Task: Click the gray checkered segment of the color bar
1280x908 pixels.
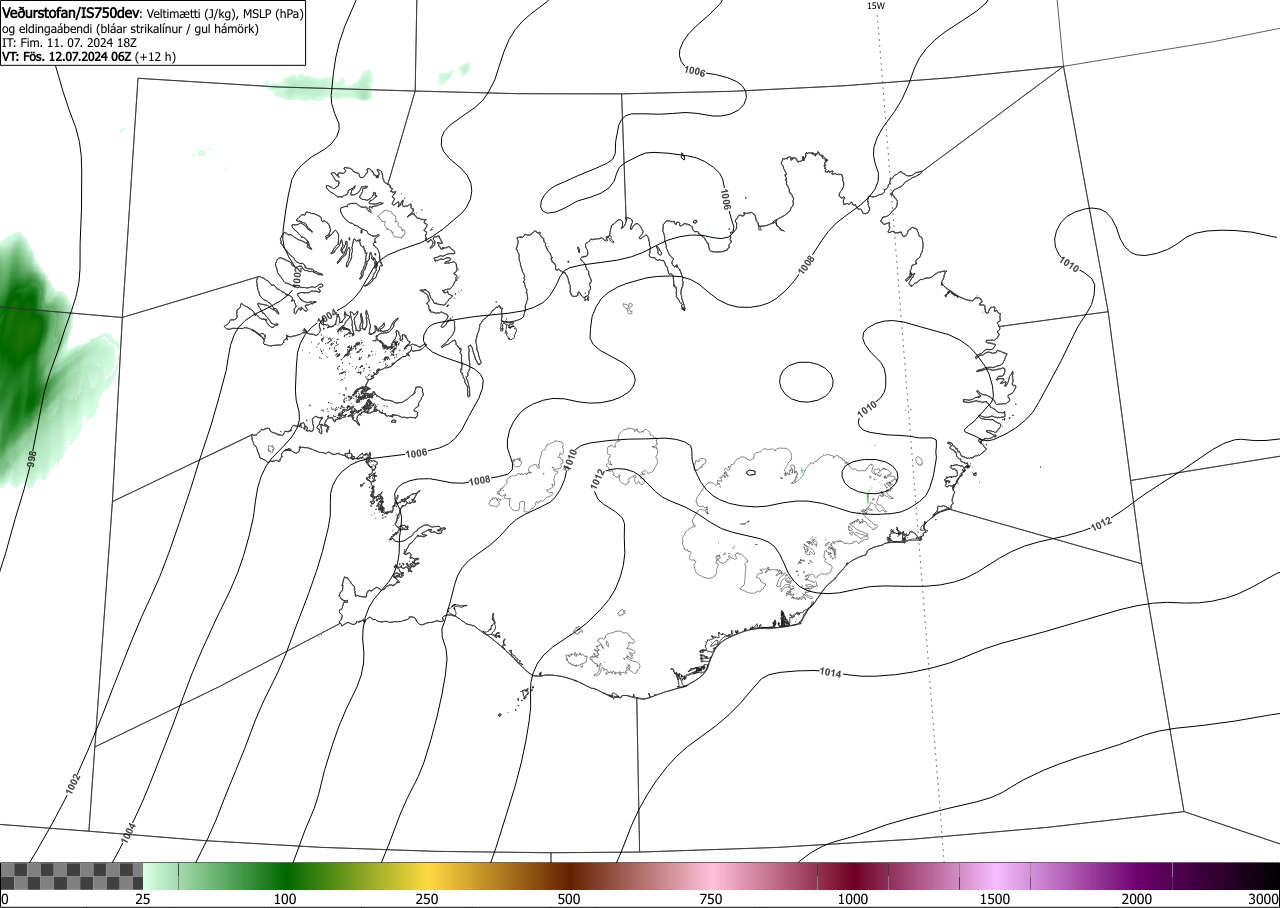Action: pyautogui.click(x=72, y=876)
